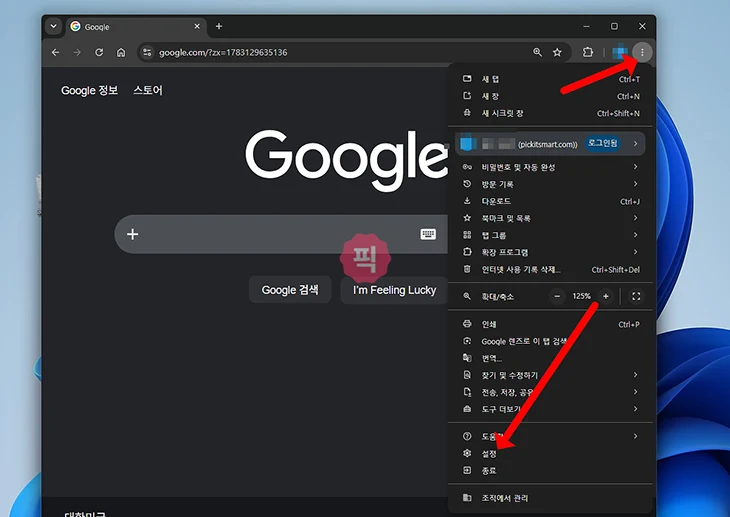Viewport: 730px width, 517px height.
Task: Click the 종료 exit icon
Action: tap(467, 470)
